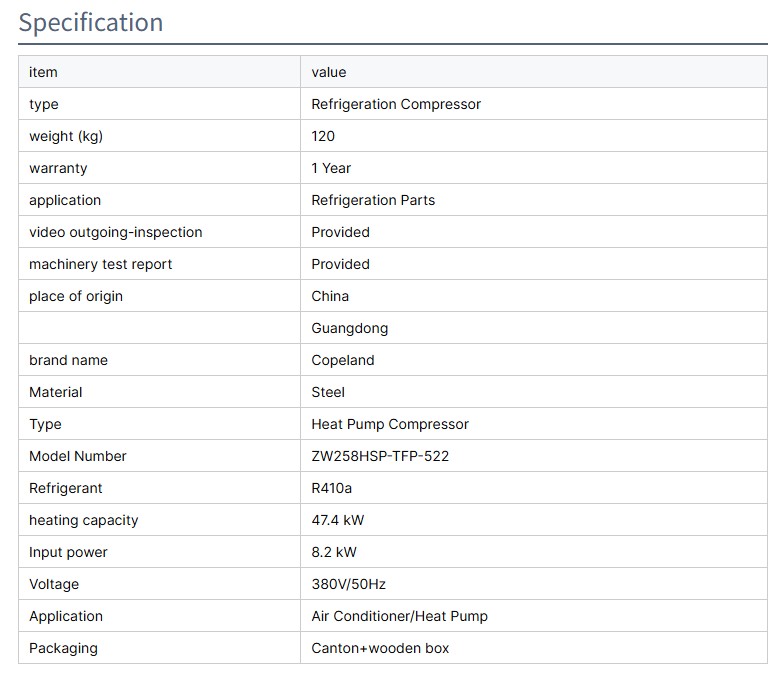Click the "Guangdong" value cell

(350, 328)
